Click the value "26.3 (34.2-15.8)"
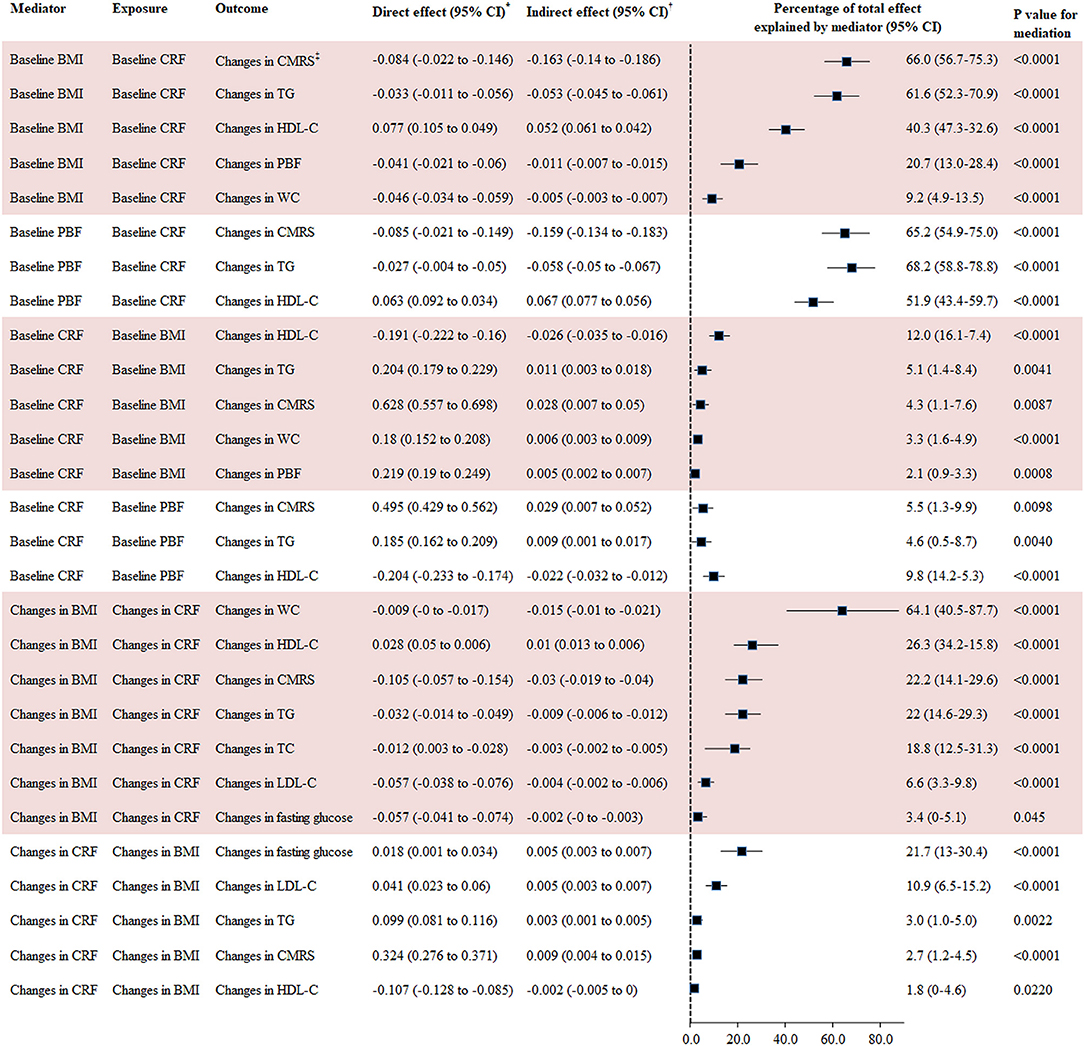Image resolution: width=1084 pixels, height=1046 pixels. coord(951,645)
